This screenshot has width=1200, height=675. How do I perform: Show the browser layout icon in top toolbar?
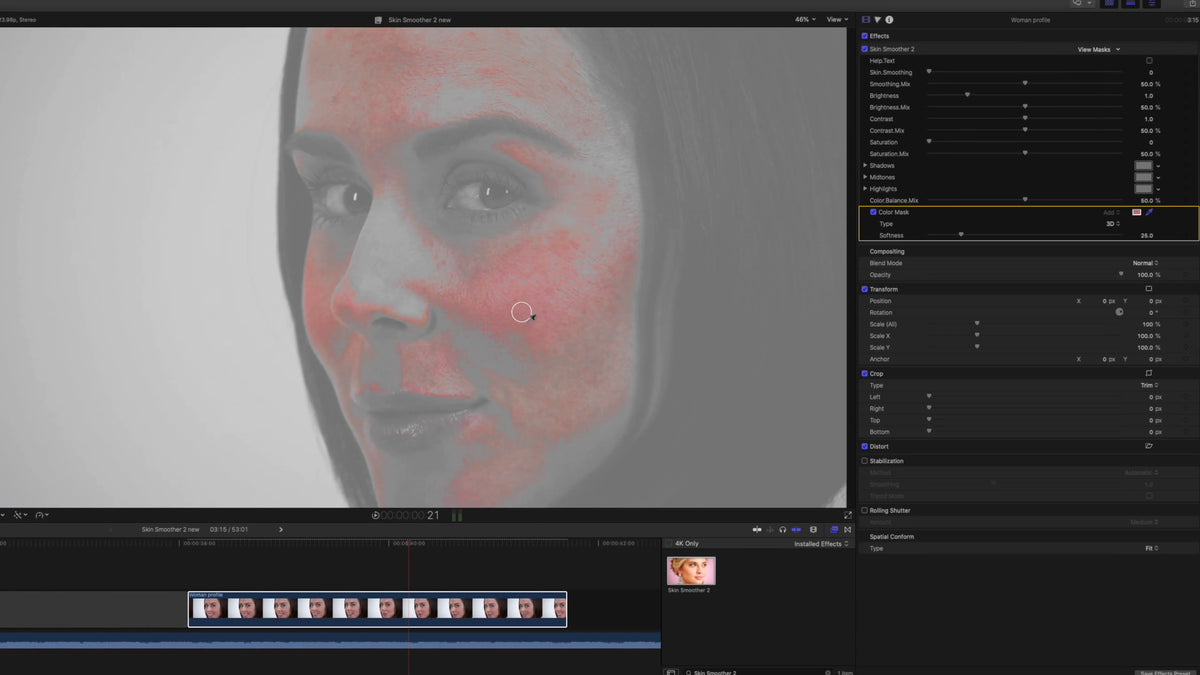coord(1109,3)
